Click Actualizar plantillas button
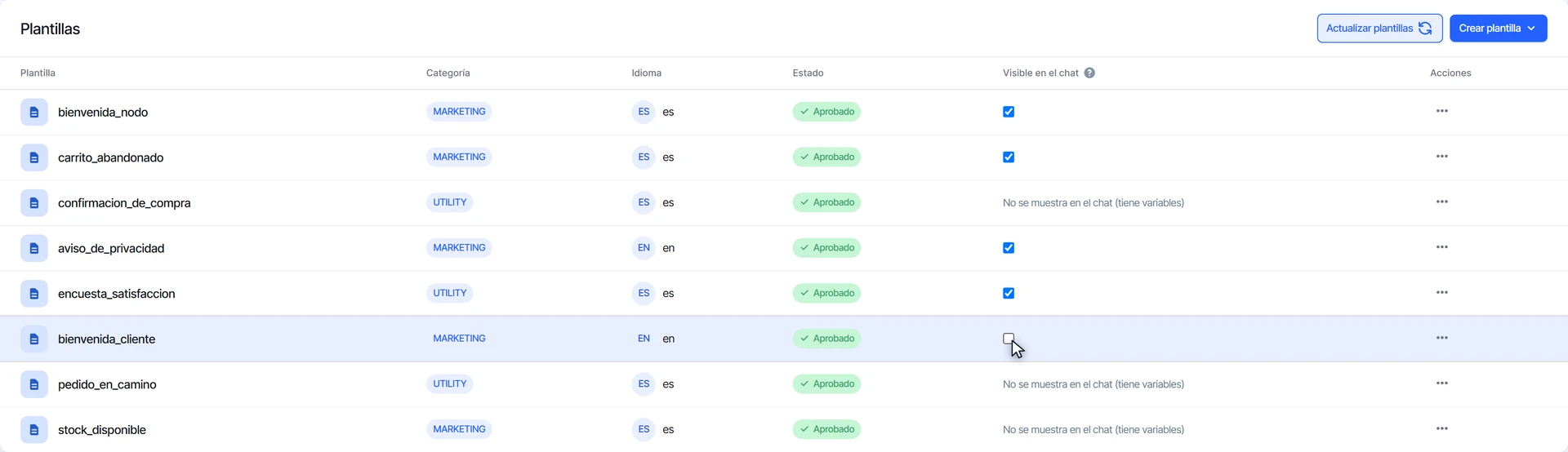 point(1379,28)
